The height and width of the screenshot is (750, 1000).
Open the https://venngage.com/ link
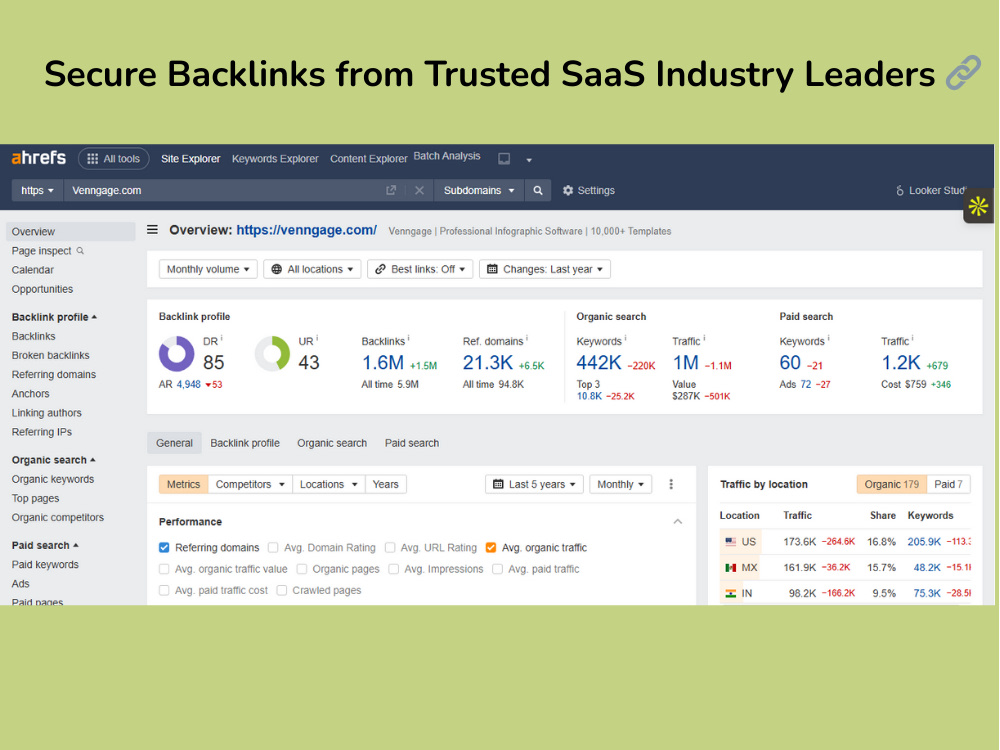pos(306,230)
